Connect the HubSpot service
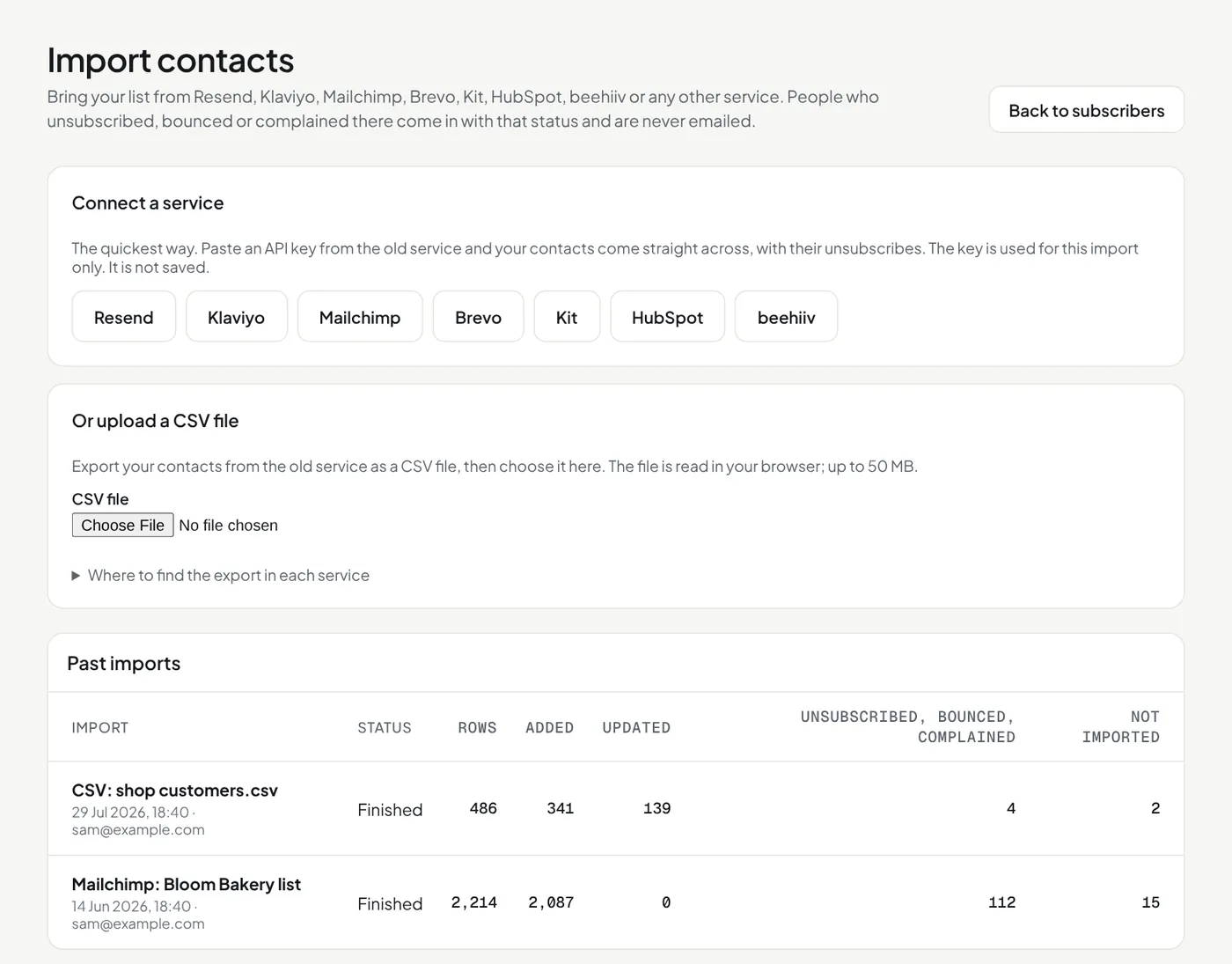 click(x=667, y=317)
